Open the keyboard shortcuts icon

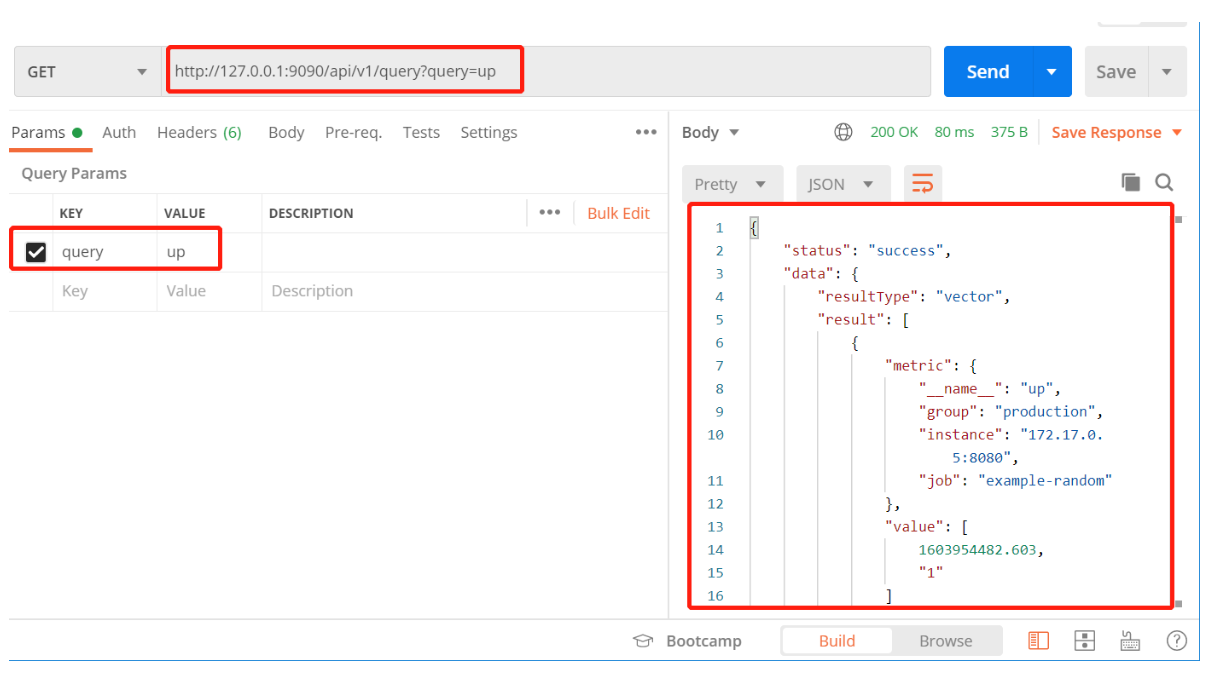(x=1131, y=641)
